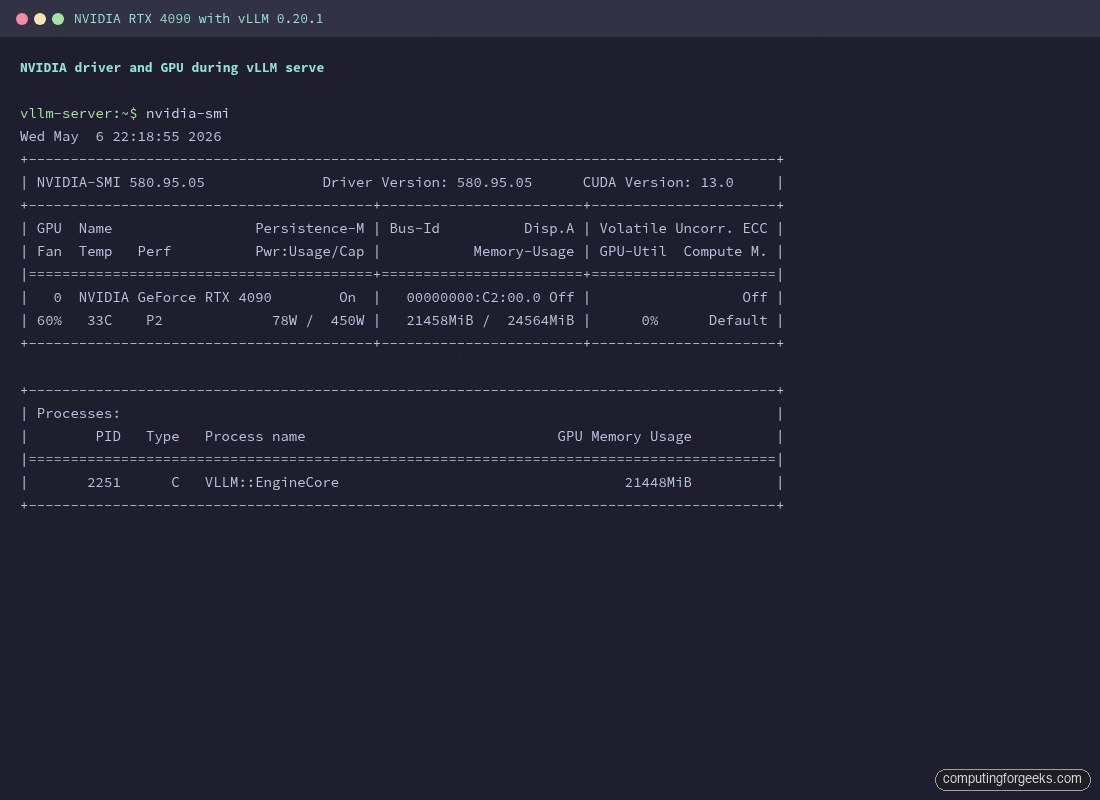Viewport: 1100px width, 800px height.
Task: Click 'NVIDIA-SMI 580.95.05' header text
Action: (x=121, y=182)
